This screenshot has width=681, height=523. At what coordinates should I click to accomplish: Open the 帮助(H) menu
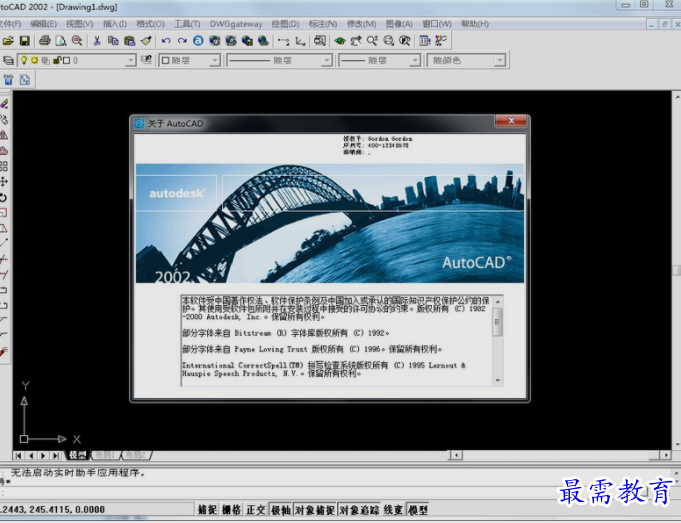pos(475,24)
